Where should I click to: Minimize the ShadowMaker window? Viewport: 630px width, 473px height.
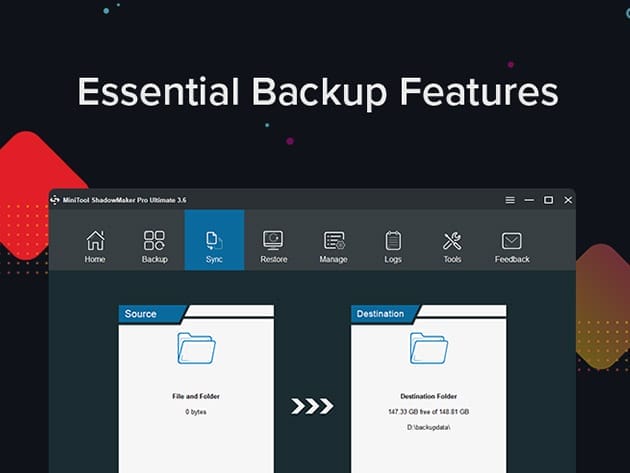[x=529, y=200]
